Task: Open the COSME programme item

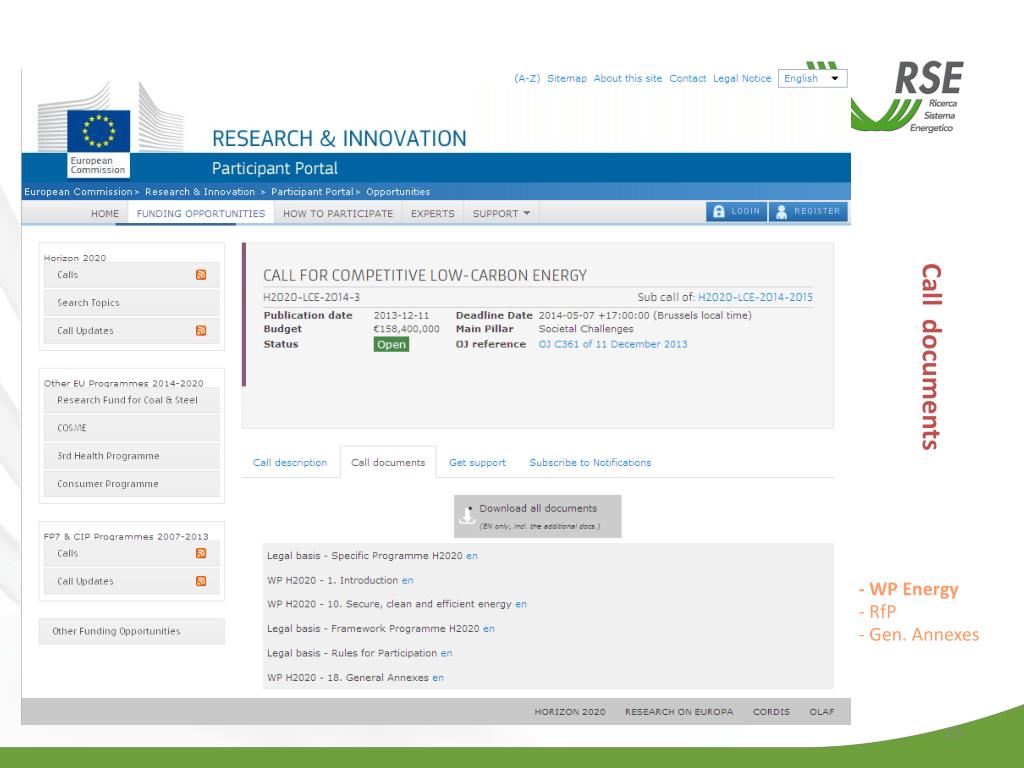Action: click(131, 428)
